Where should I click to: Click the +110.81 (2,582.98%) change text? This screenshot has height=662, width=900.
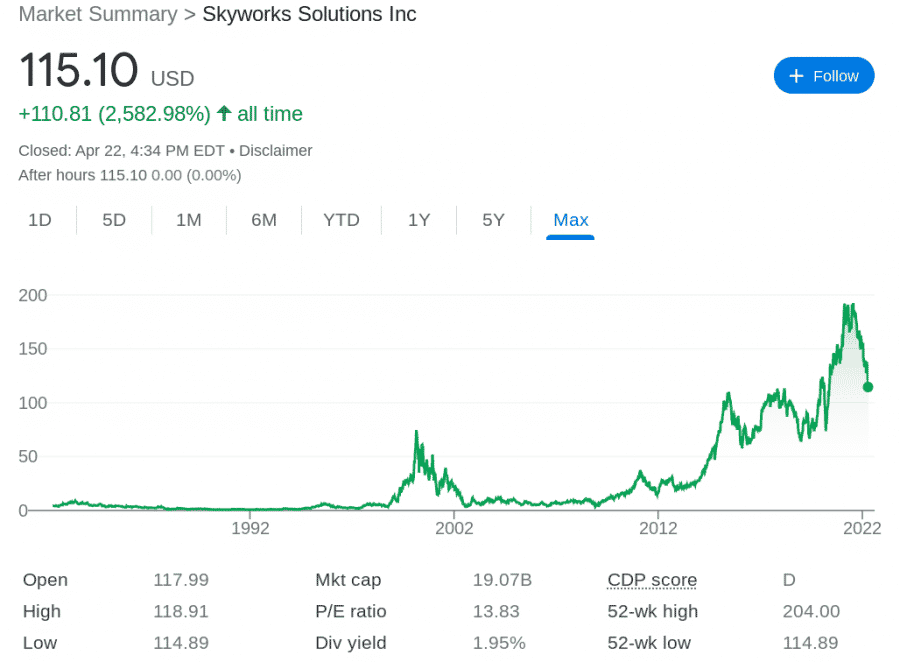click(x=115, y=114)
